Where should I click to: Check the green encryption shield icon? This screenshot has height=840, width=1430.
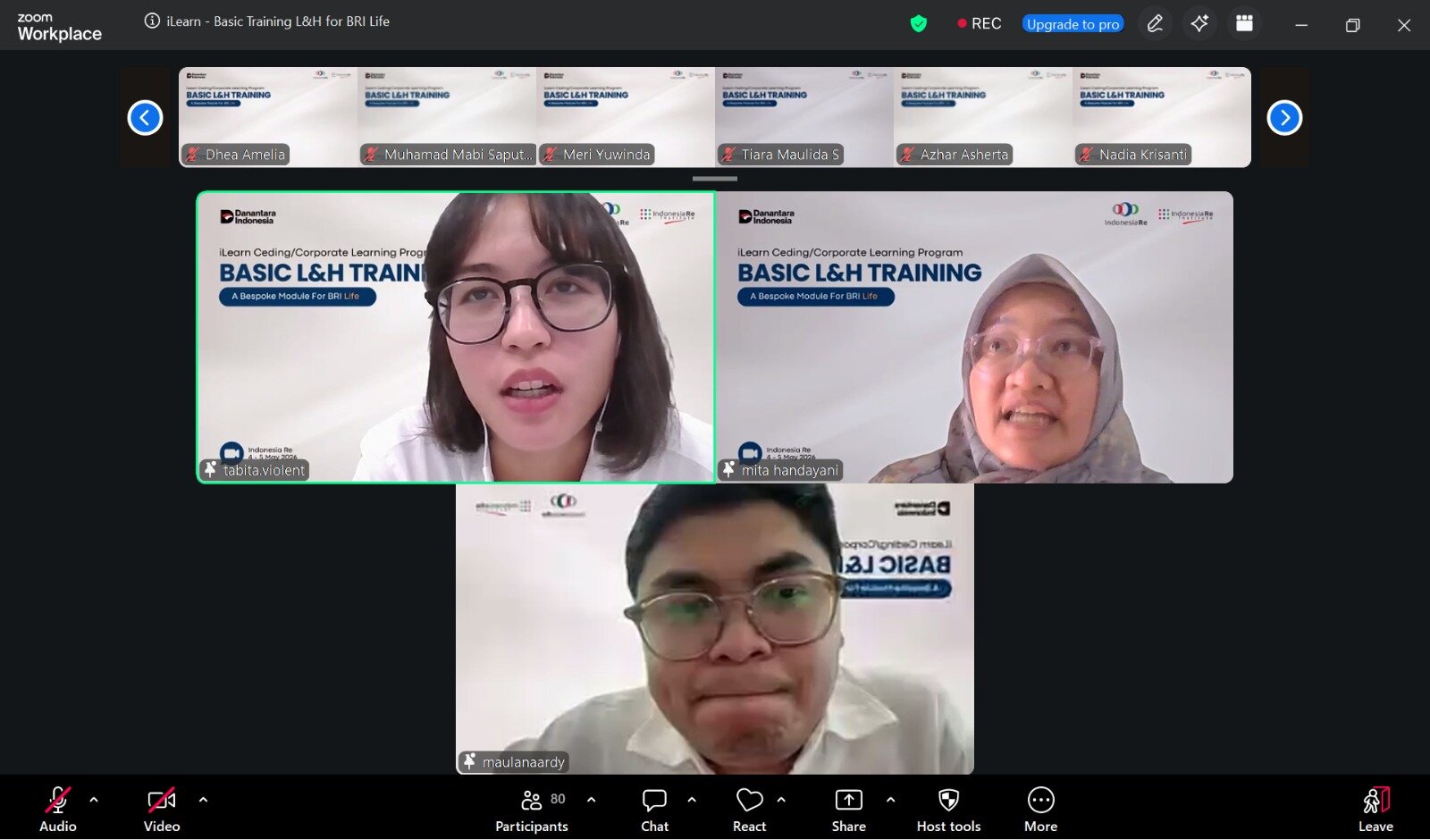(918, 23)
